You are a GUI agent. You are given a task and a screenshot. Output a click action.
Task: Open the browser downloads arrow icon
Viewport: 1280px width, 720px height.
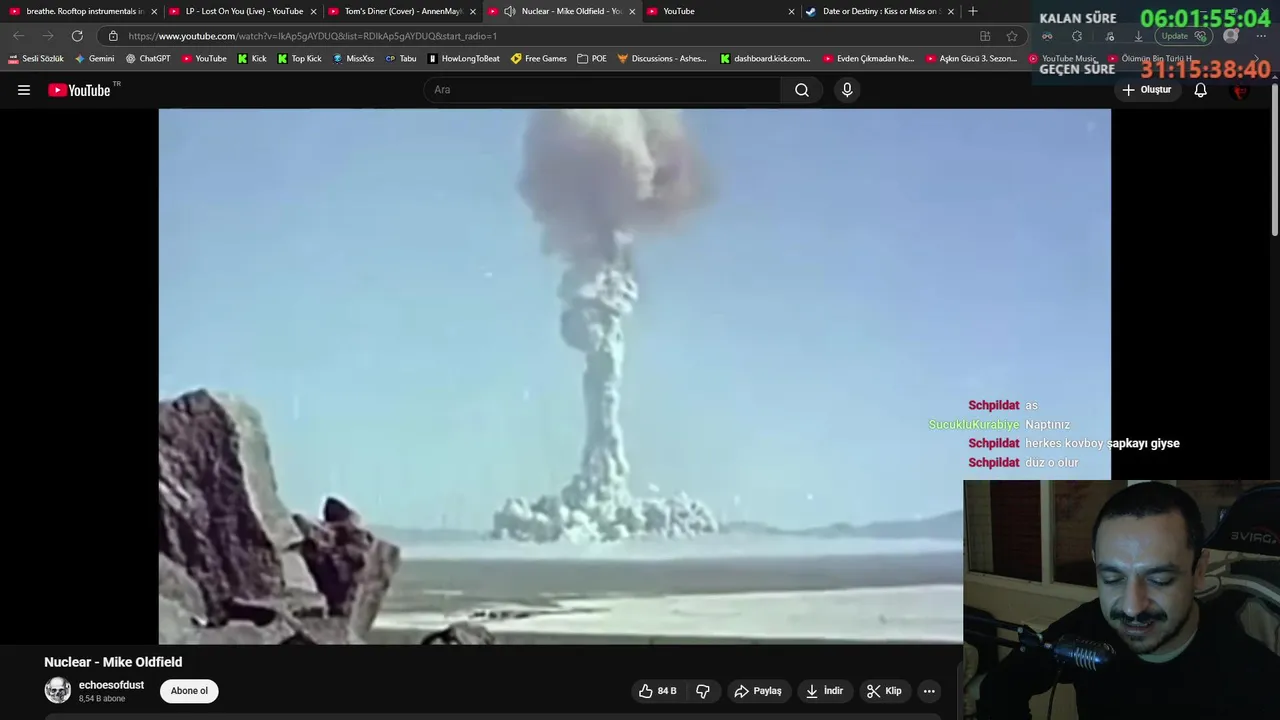coord(1138,36)
